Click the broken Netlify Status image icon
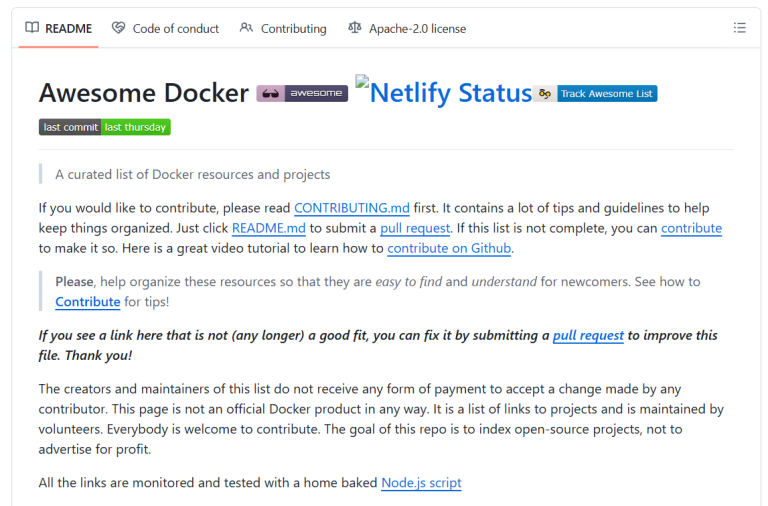The height and width of the screenshot is (506, 768). 362,81
